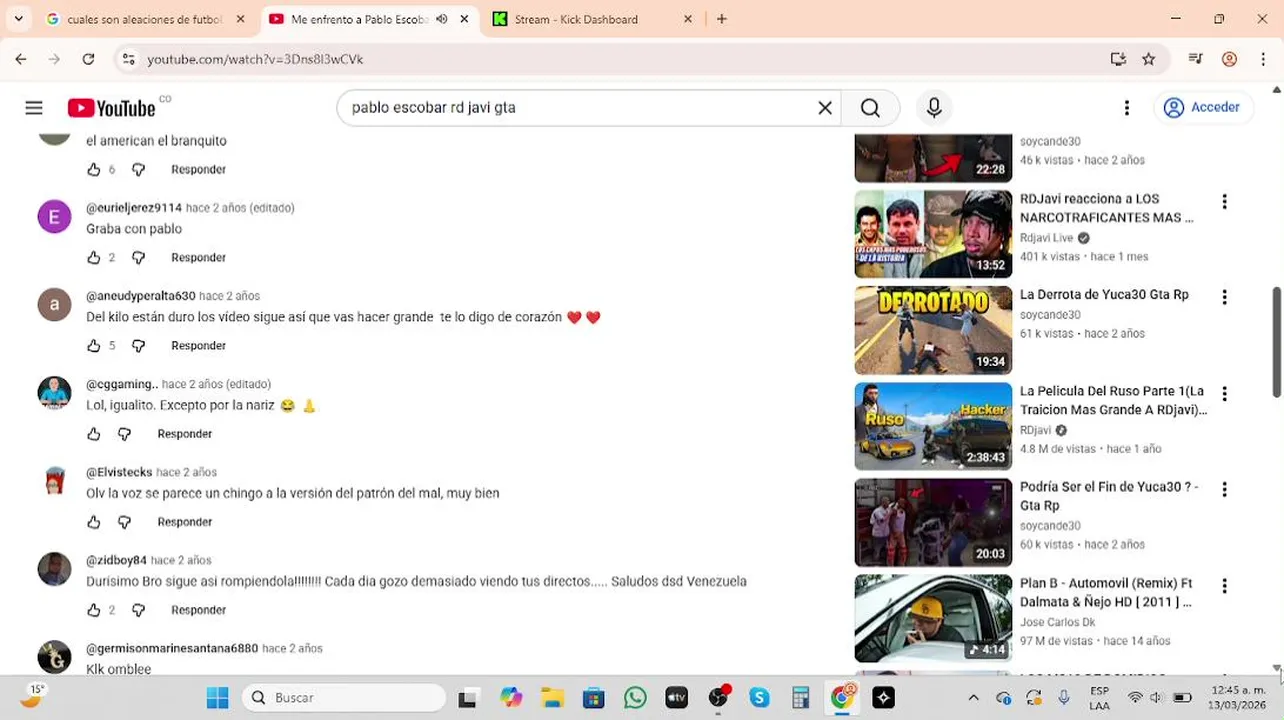Viewport: 1284px width, 720px height.
Task: Open @cggaming..'s profile avatar
Action: click(x=54, y=393)
